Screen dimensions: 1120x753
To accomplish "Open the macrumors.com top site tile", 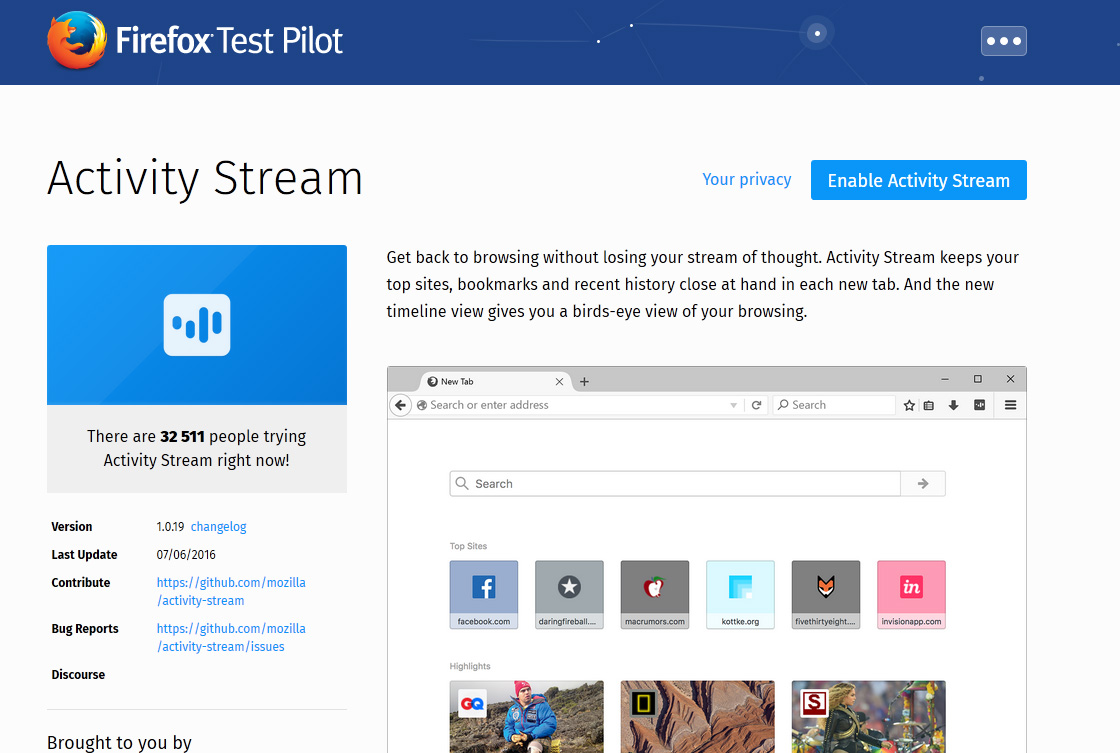I will click(655, 594).
